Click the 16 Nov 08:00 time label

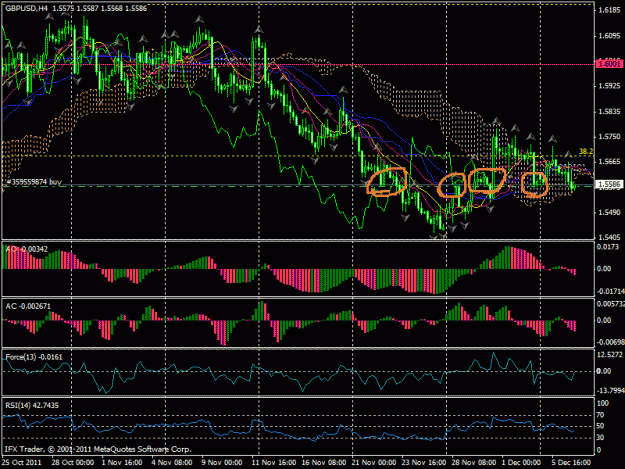pos(323,463)
